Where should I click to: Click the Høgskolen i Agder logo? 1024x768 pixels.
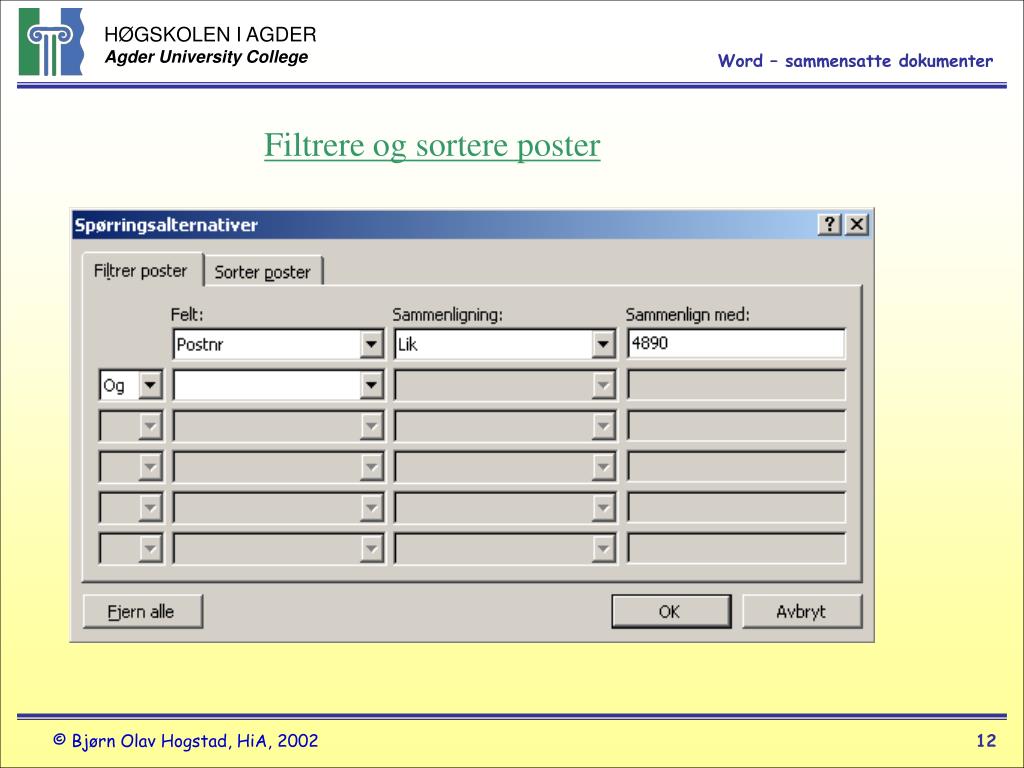52,42
